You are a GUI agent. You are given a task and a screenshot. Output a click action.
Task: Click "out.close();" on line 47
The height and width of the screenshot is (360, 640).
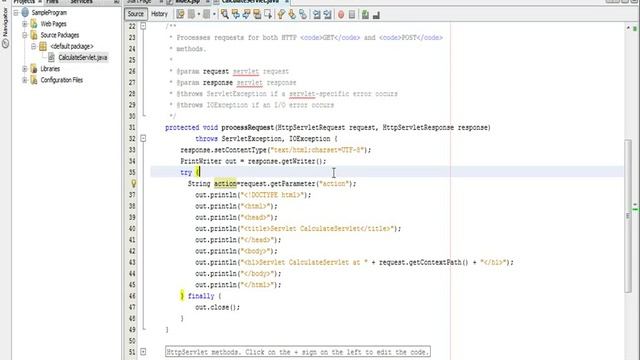[218, 307]
